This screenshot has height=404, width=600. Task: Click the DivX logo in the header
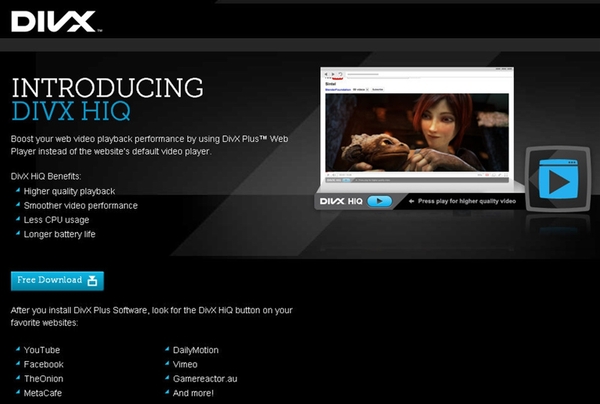click(56, 21)
